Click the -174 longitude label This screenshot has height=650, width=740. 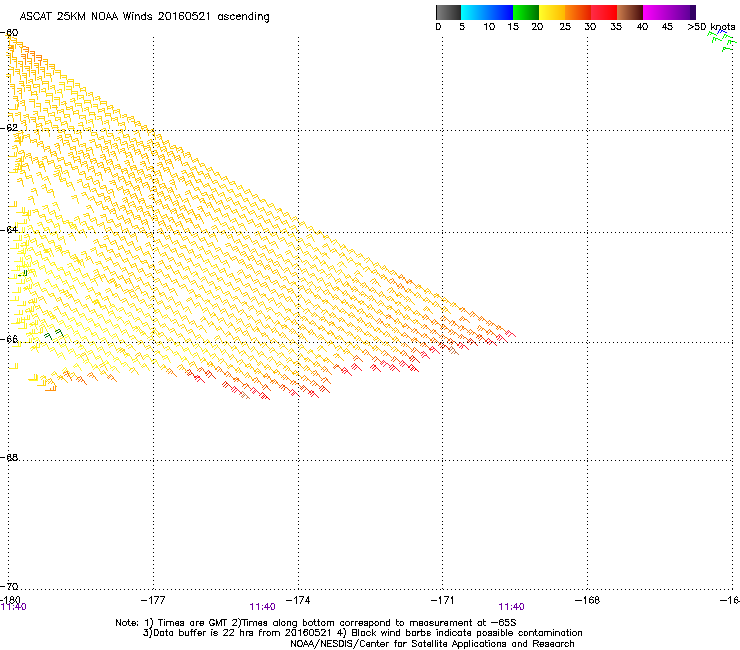click(298, 600)
